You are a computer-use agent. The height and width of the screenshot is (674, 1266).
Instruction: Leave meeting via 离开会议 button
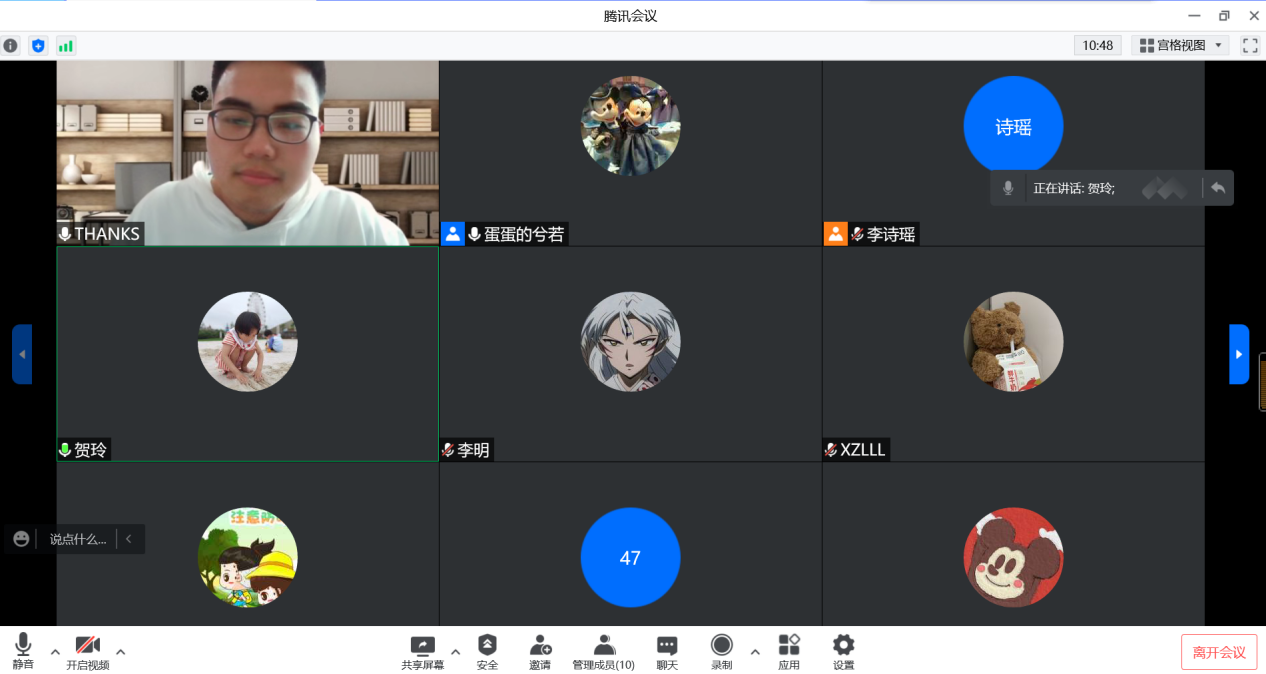point(1218,653)
